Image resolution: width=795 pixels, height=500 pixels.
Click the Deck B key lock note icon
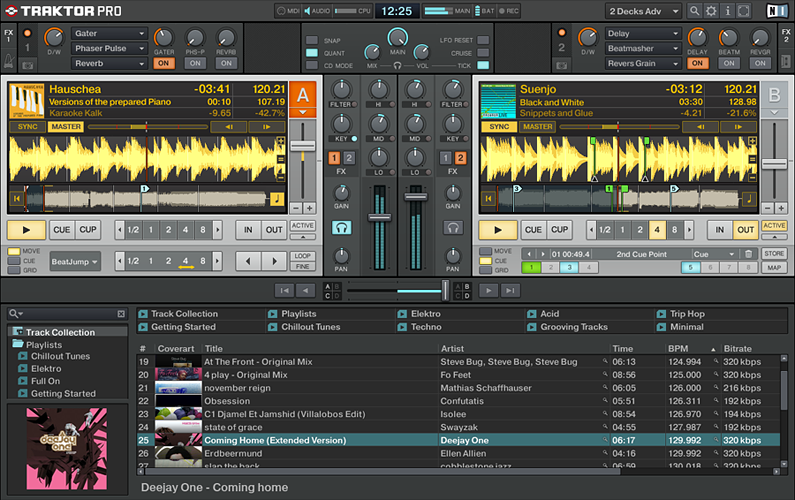tap(749, 199)
